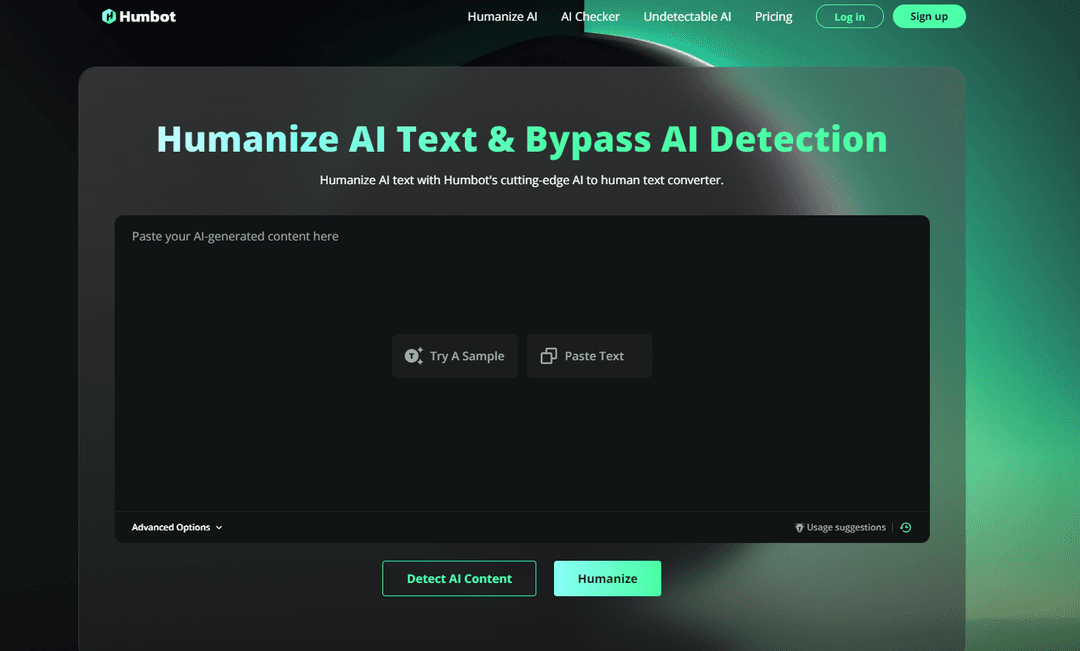Viewport: 1080px width, 651px height.
Task: Visit the Pricing page
Action: (x=773, y=17)
